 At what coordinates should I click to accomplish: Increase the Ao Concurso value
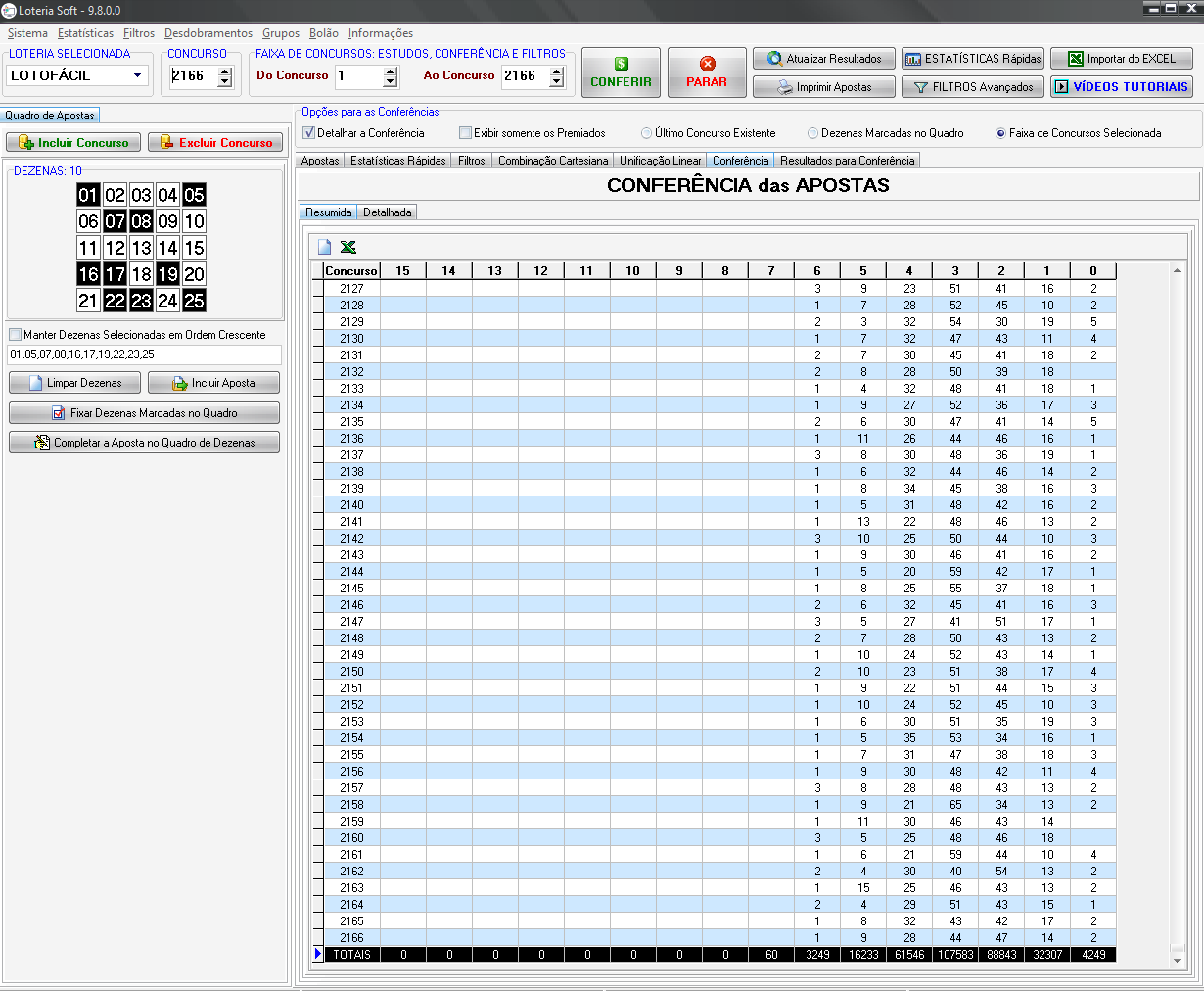click(x=557, y=71)
